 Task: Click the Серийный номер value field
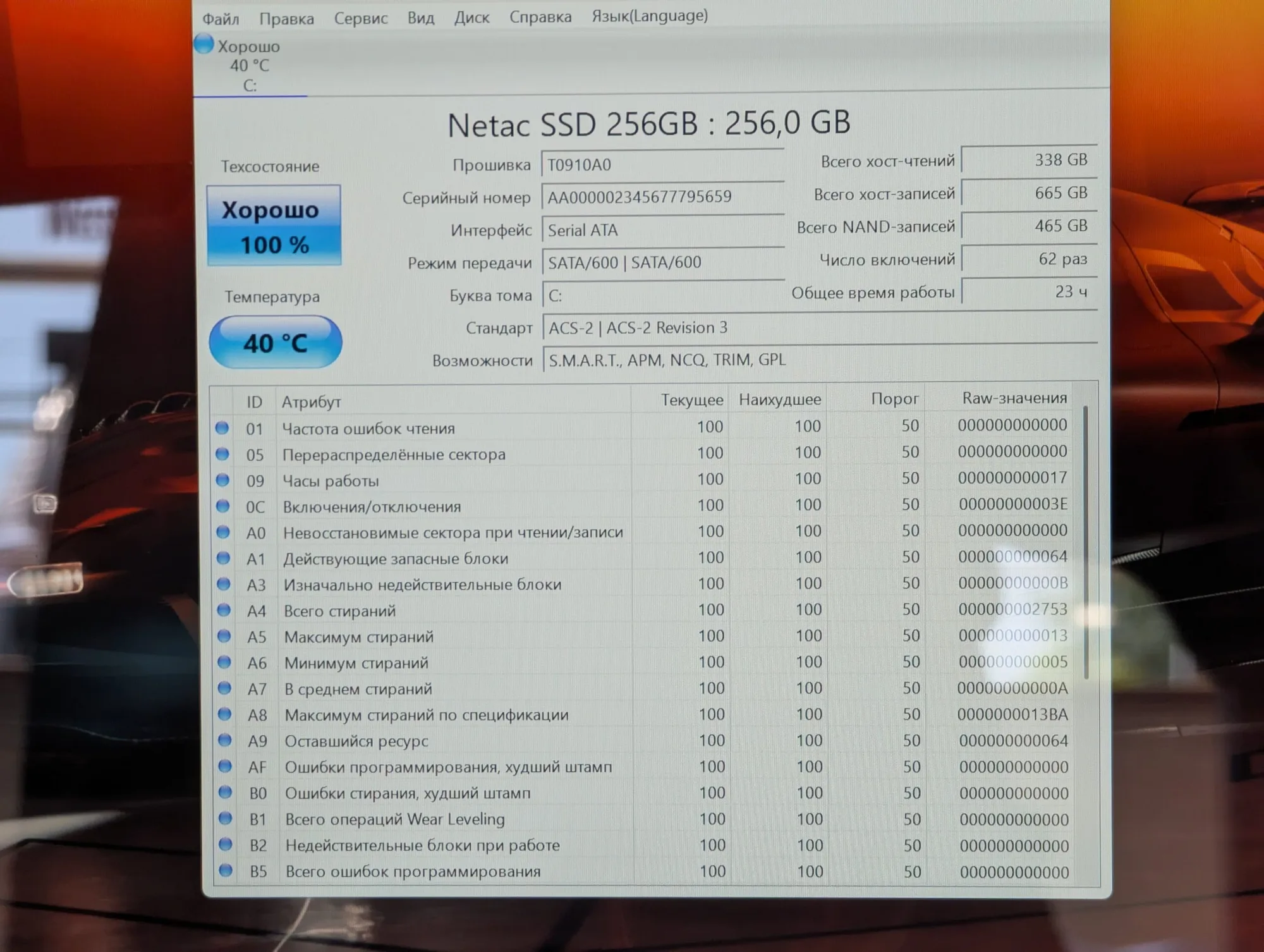[x=662, y=197]
